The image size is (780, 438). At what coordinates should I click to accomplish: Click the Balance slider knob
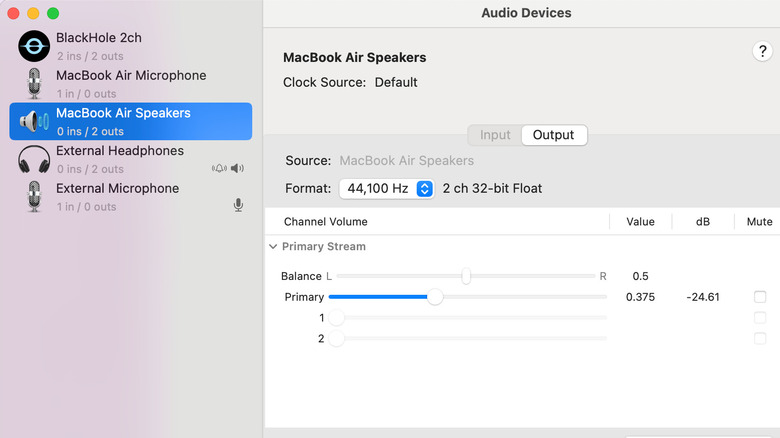click(466, 276)
